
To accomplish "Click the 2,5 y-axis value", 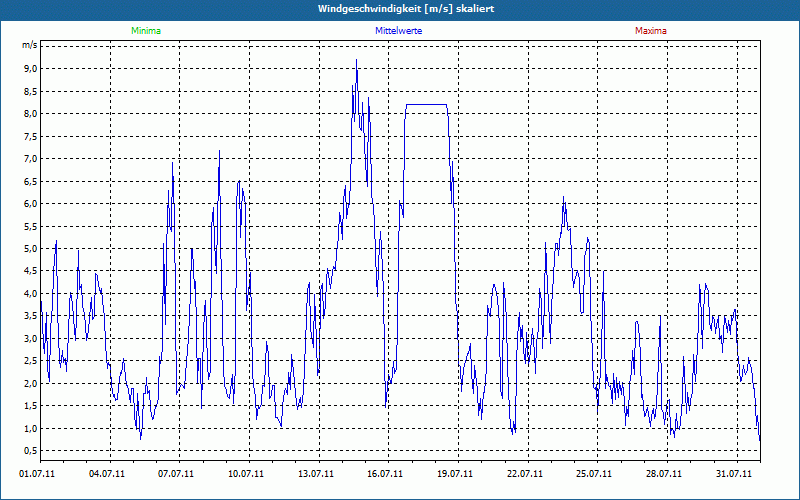I will tap(31, 361).
